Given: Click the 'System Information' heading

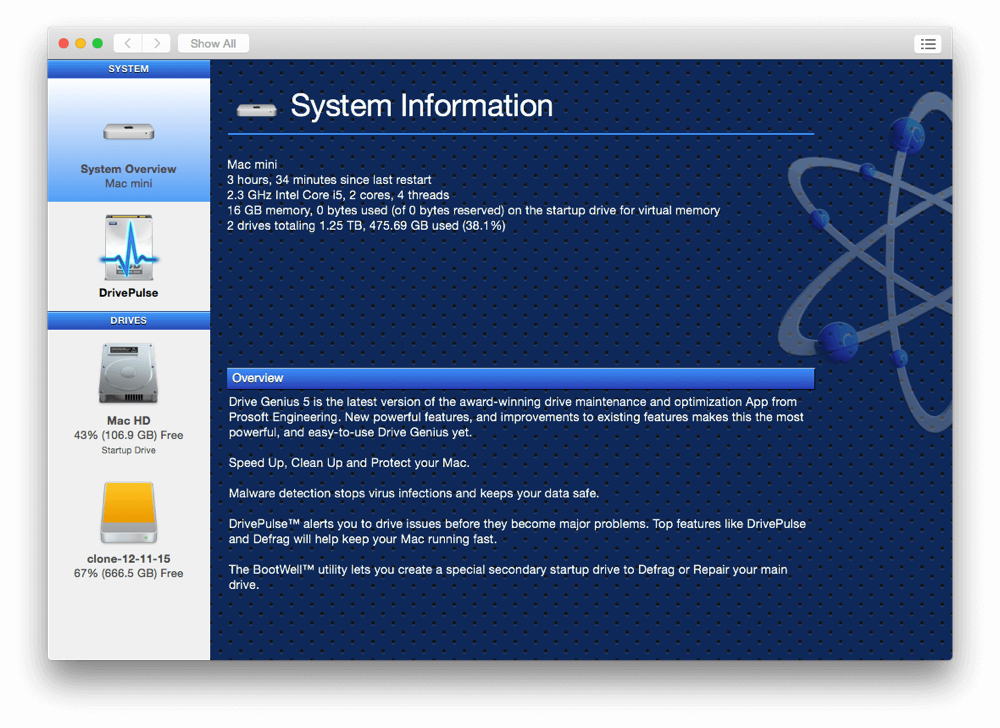Looking at the screenshot, I should 422,106.
